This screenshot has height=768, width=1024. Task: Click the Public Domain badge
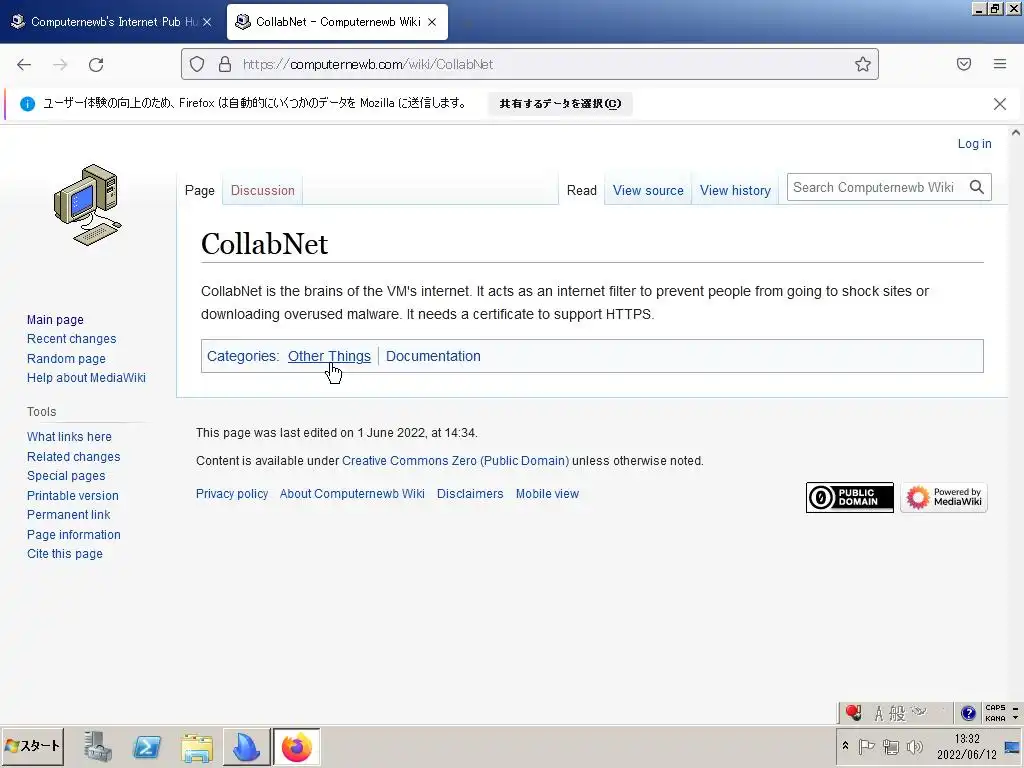point(850,498)
